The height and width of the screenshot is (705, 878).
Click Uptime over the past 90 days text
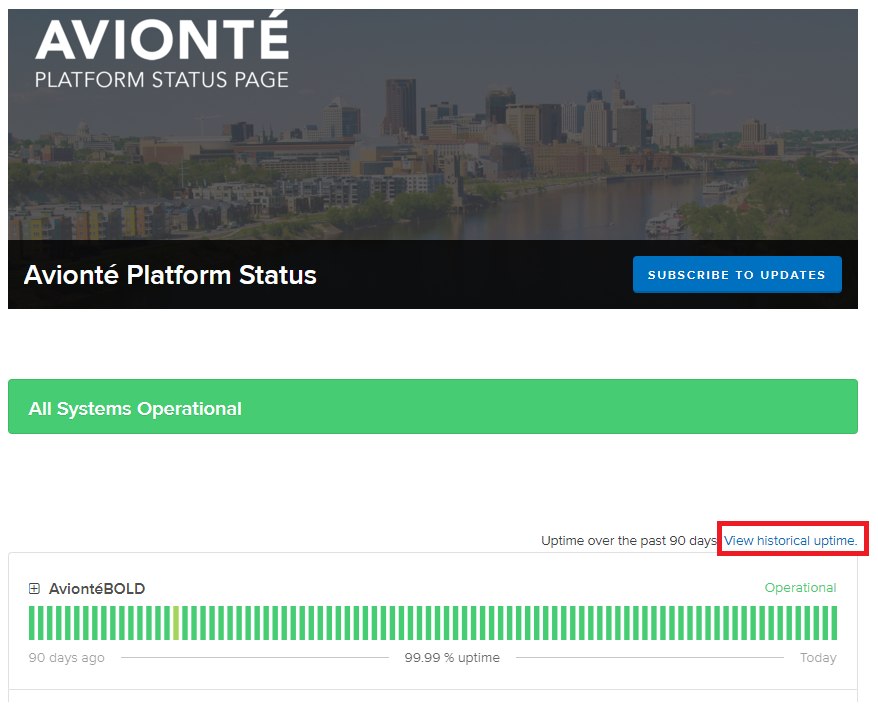629,540
